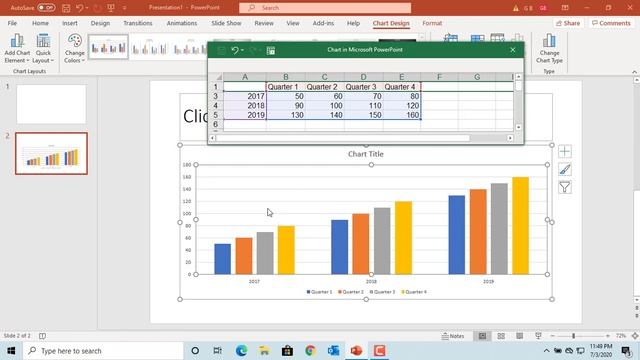Open the Ribbon Display Options icon
The image size is (640, 360).
click(x=565, y=8)
